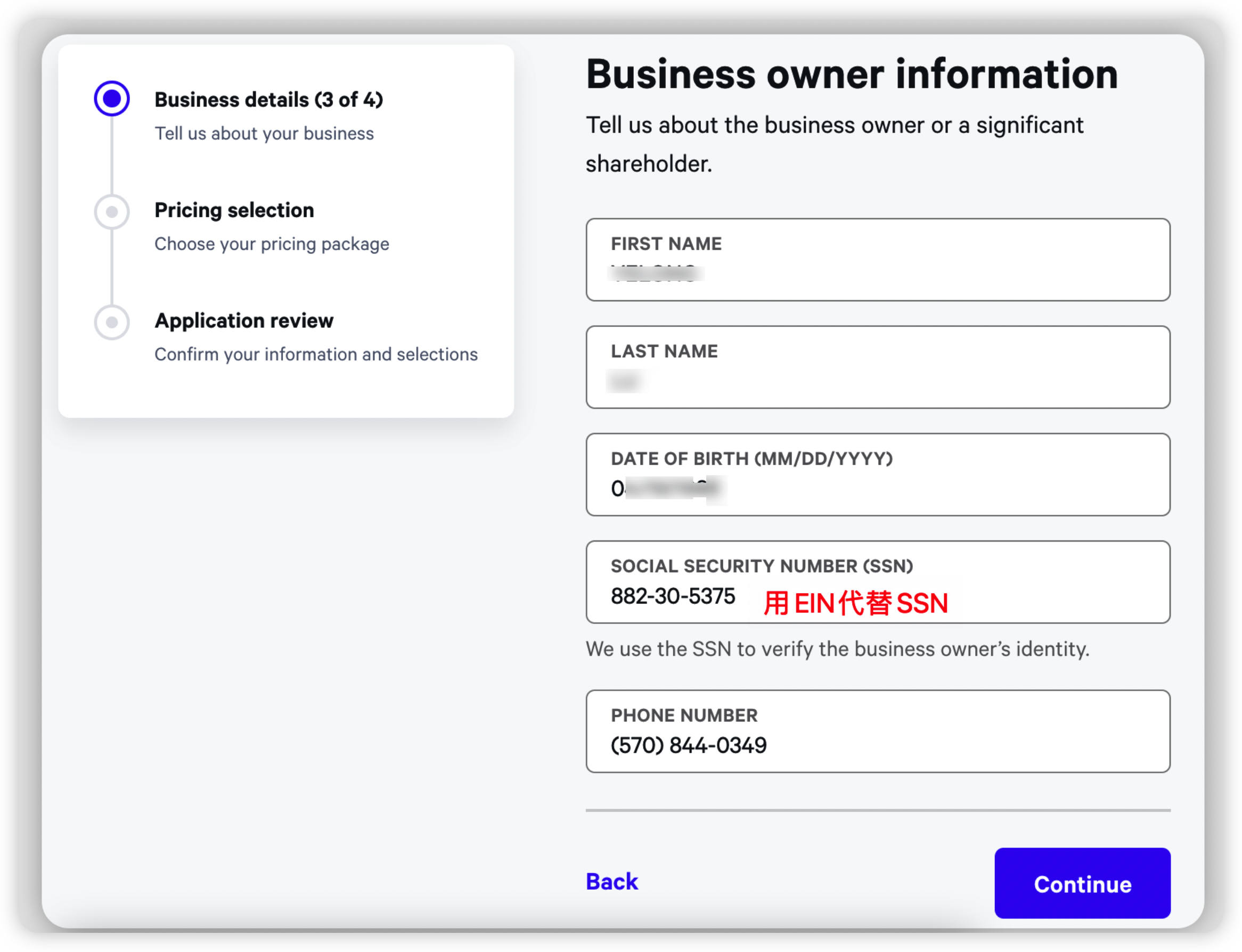Click the Business owner information heading
This screenshot has width=1242, height=952.
point(852,74)
